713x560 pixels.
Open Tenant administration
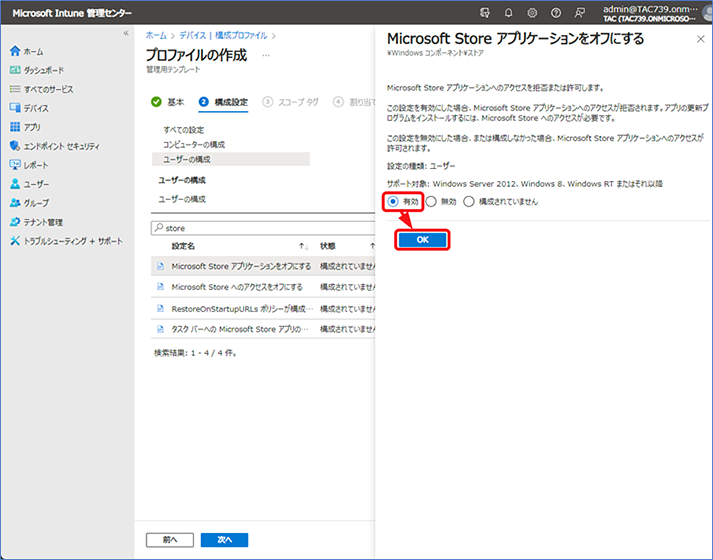[x=36, y=222]
